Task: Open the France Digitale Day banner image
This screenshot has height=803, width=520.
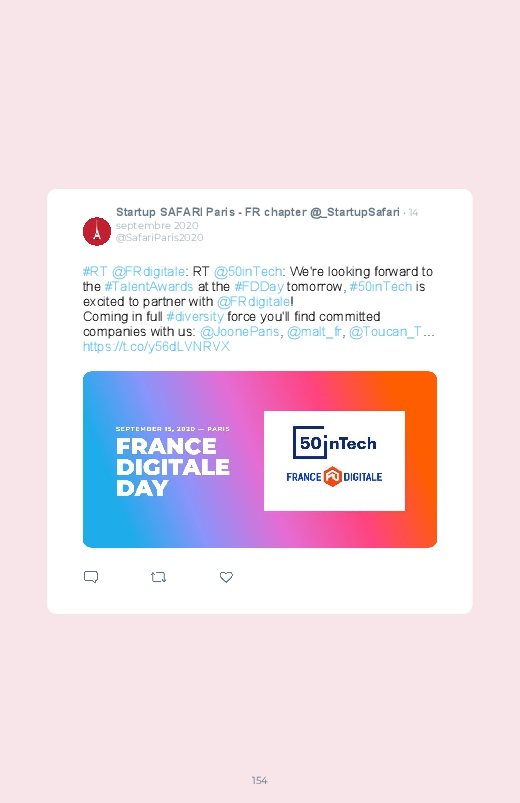Action: (260, 459)
